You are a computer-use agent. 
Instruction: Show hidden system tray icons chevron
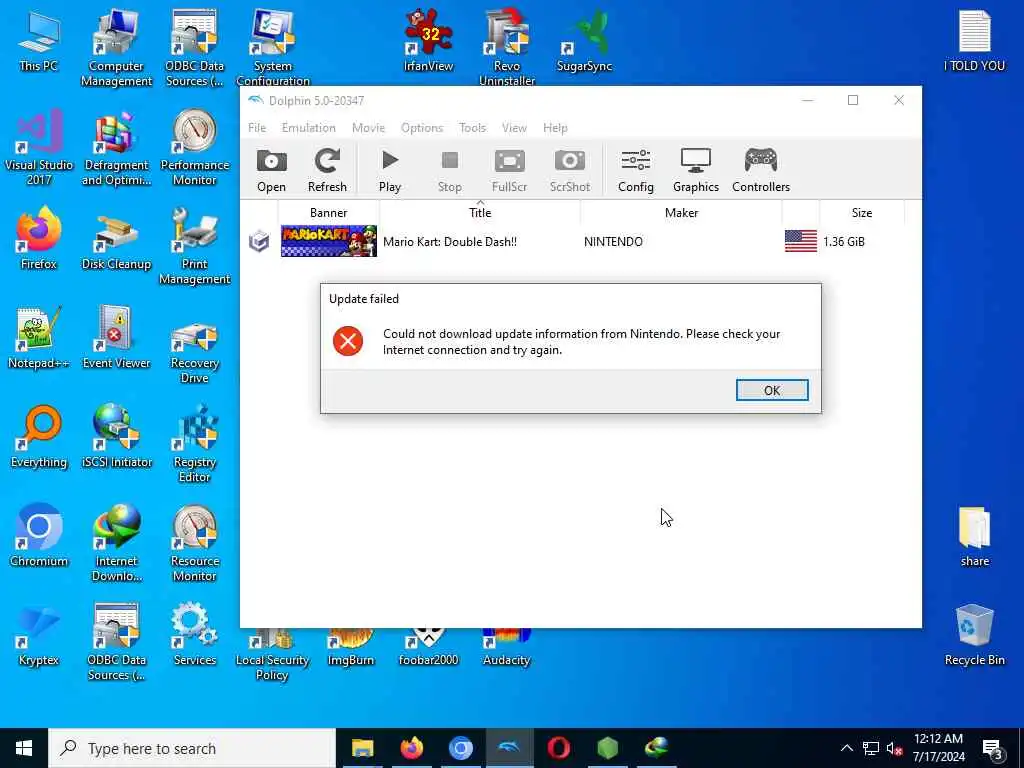point(846,748)
